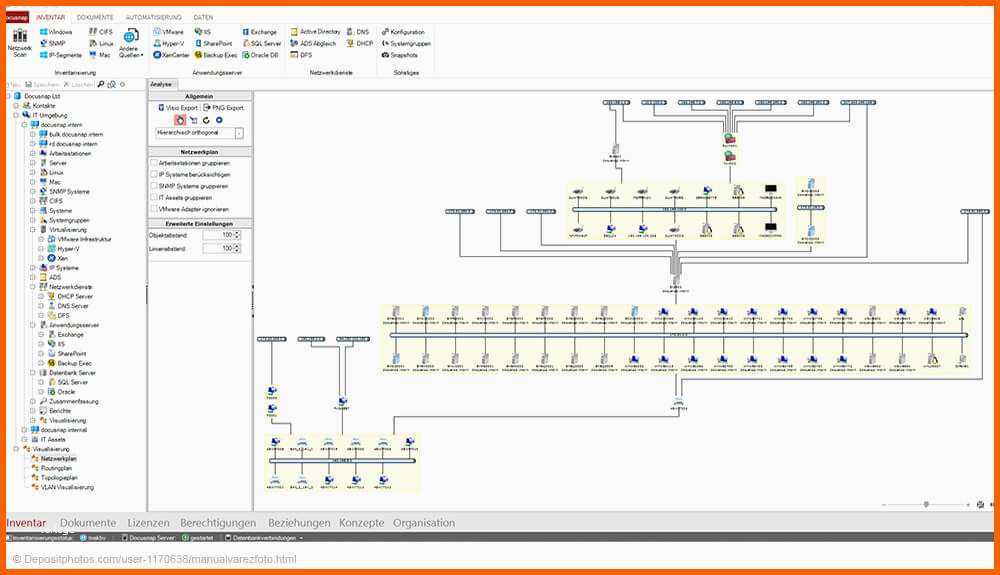The image size is (1000, 575).
Task: Collapse the Datenbank Server tree node
Action: pyautogui.click(x=33, y=373)
